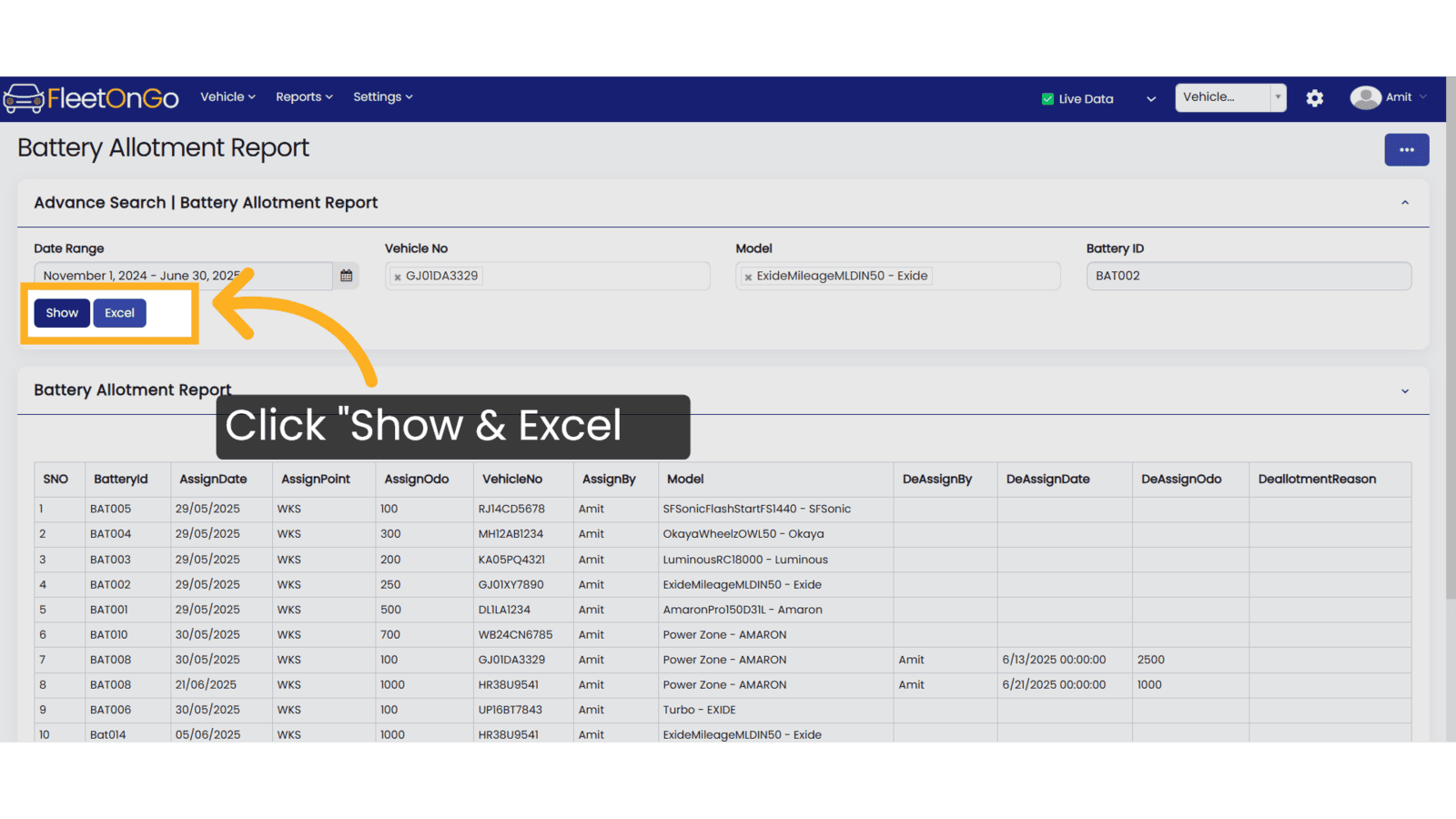Open the Reports menu

[x=304, y=96]
